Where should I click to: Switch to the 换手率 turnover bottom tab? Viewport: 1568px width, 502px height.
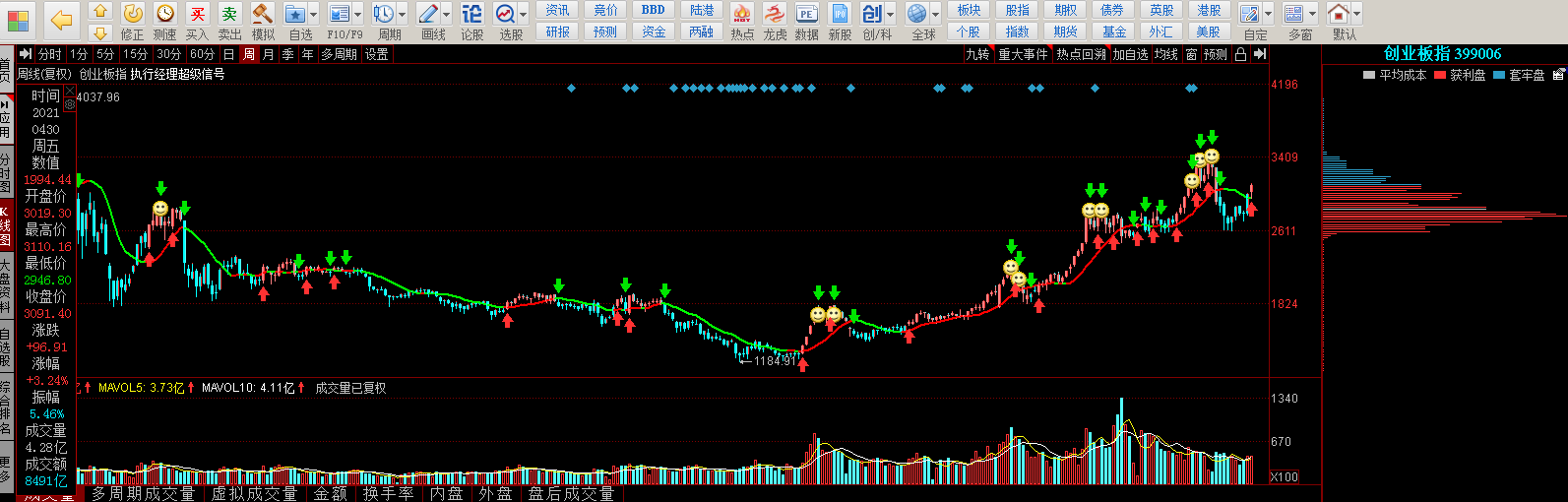388,493
